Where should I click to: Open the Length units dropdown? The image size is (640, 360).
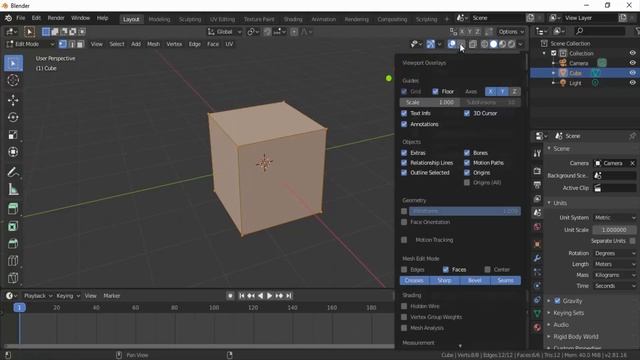click(614, 264)
